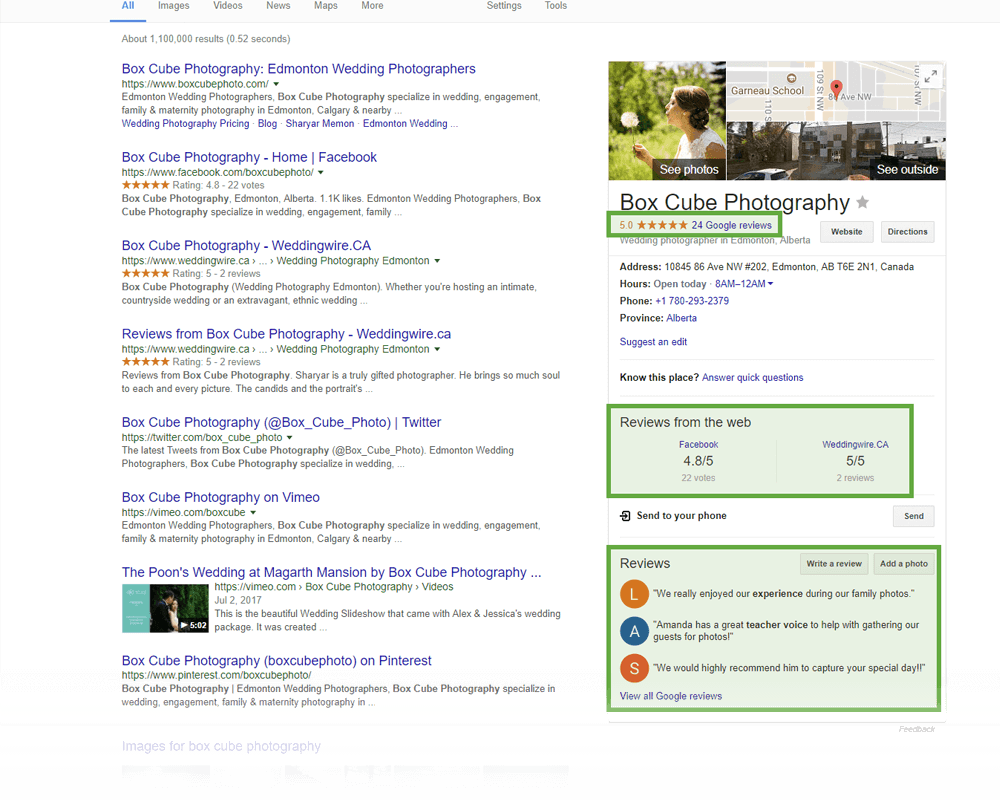The height and width of the screenshot is (800, 1000).
Task: Open the Videos breadcrumb in the Vimeo result
Action: pyautogui.click(x=438, y=587)
